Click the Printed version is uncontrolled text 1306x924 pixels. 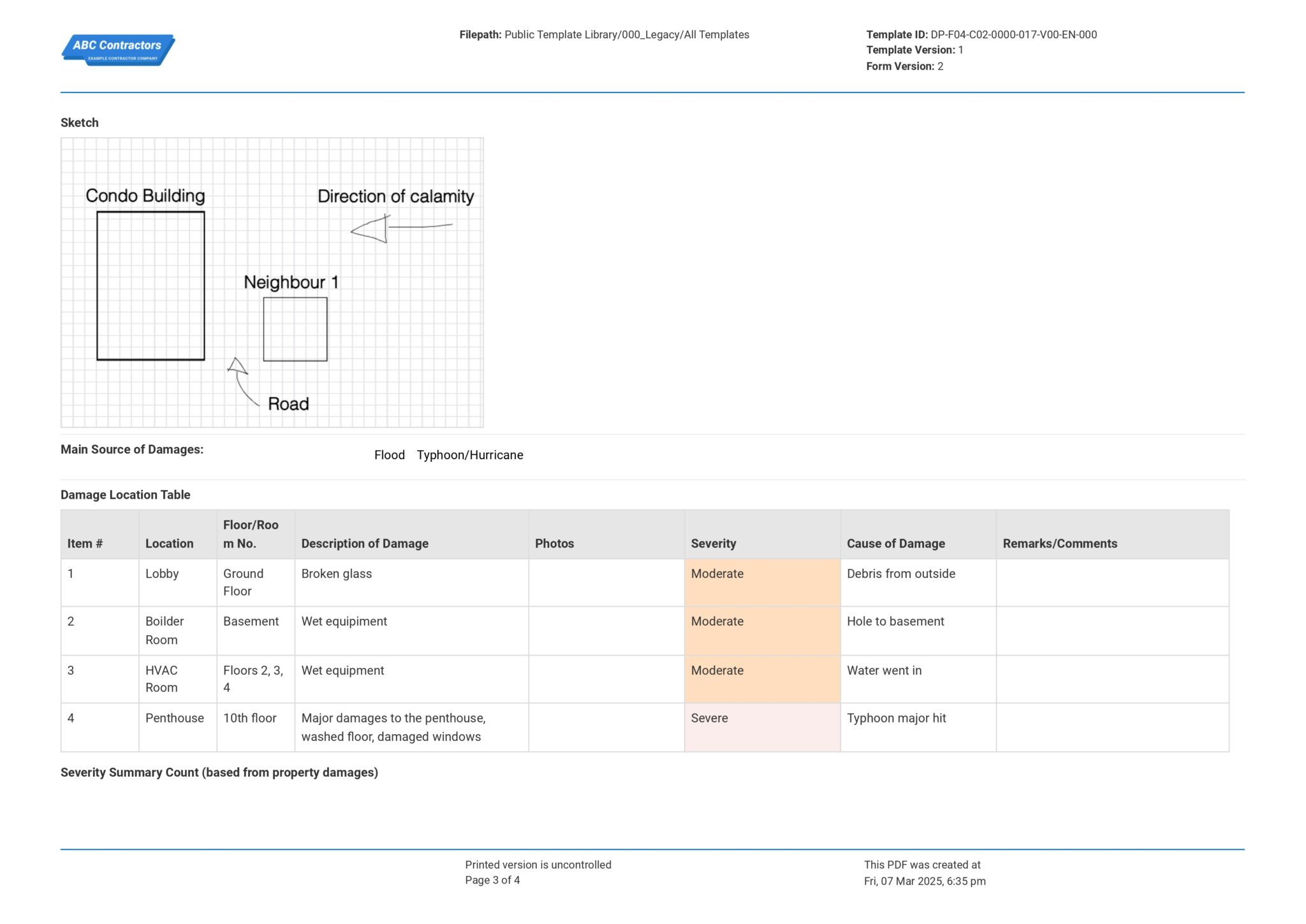pos(538,864)
